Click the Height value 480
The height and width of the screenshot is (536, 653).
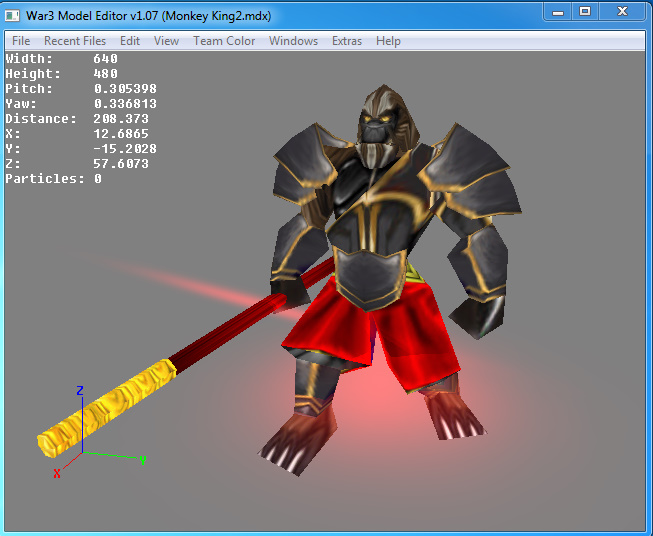[x=105, y=74]
